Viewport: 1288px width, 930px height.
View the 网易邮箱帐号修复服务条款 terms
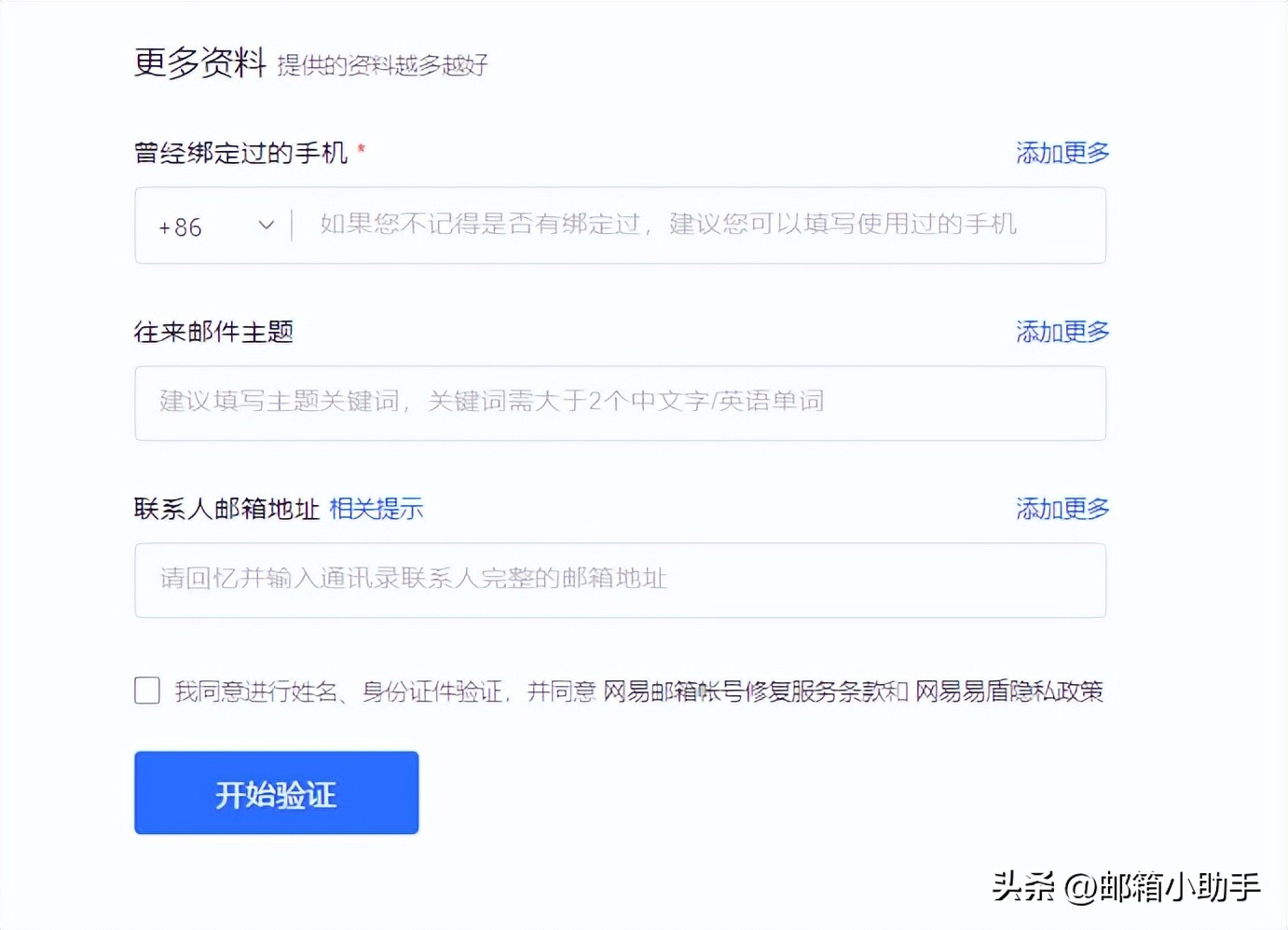[746, 692]
